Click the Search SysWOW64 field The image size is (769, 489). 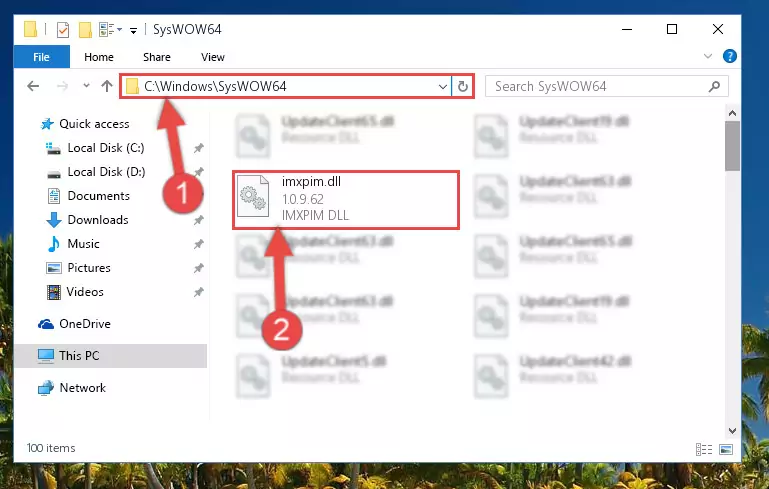pyautogui.click(x=607, y=87)
